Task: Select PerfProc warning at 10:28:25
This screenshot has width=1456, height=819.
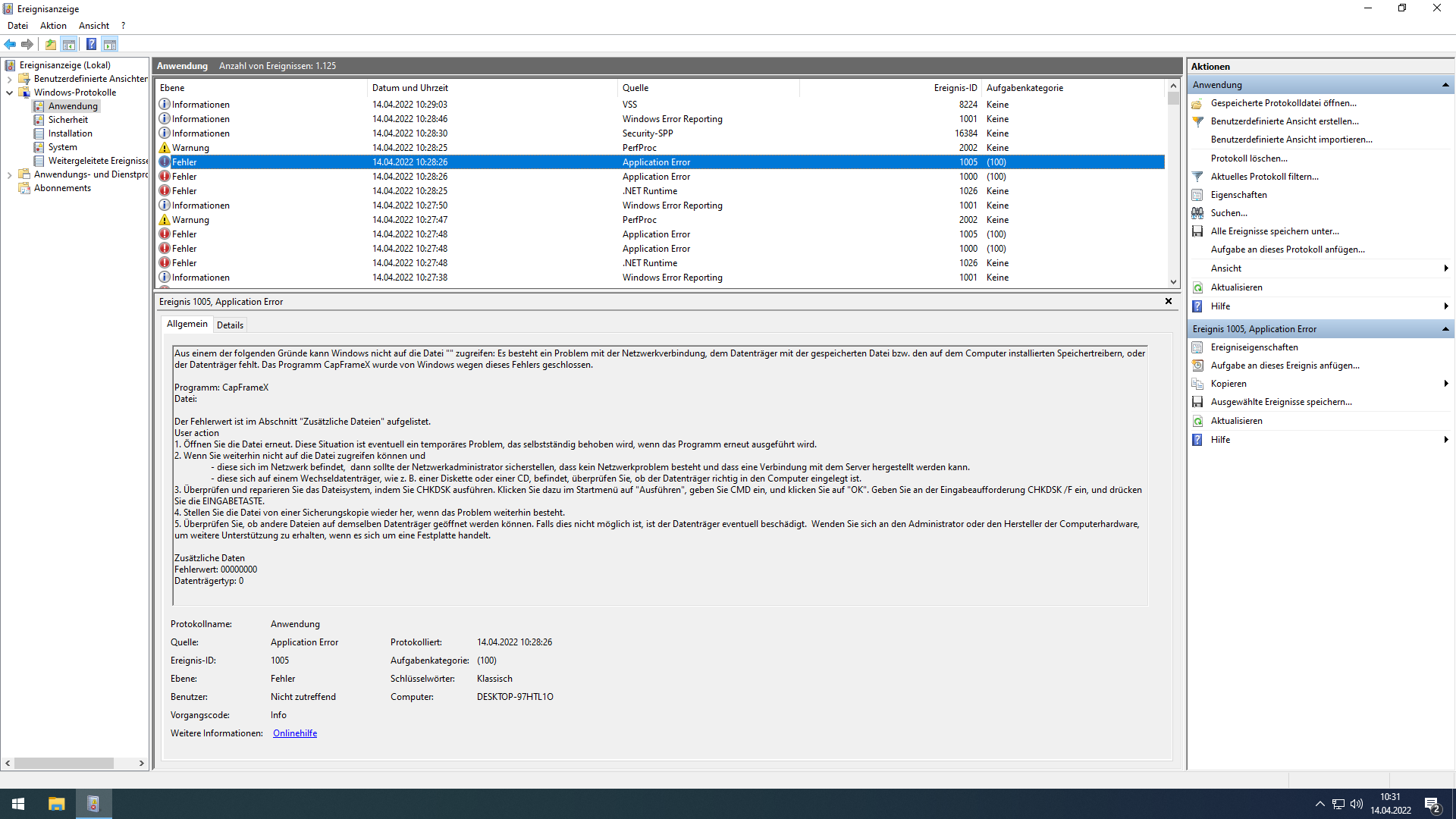Action: pyautogui.click(x=660, y=148)
